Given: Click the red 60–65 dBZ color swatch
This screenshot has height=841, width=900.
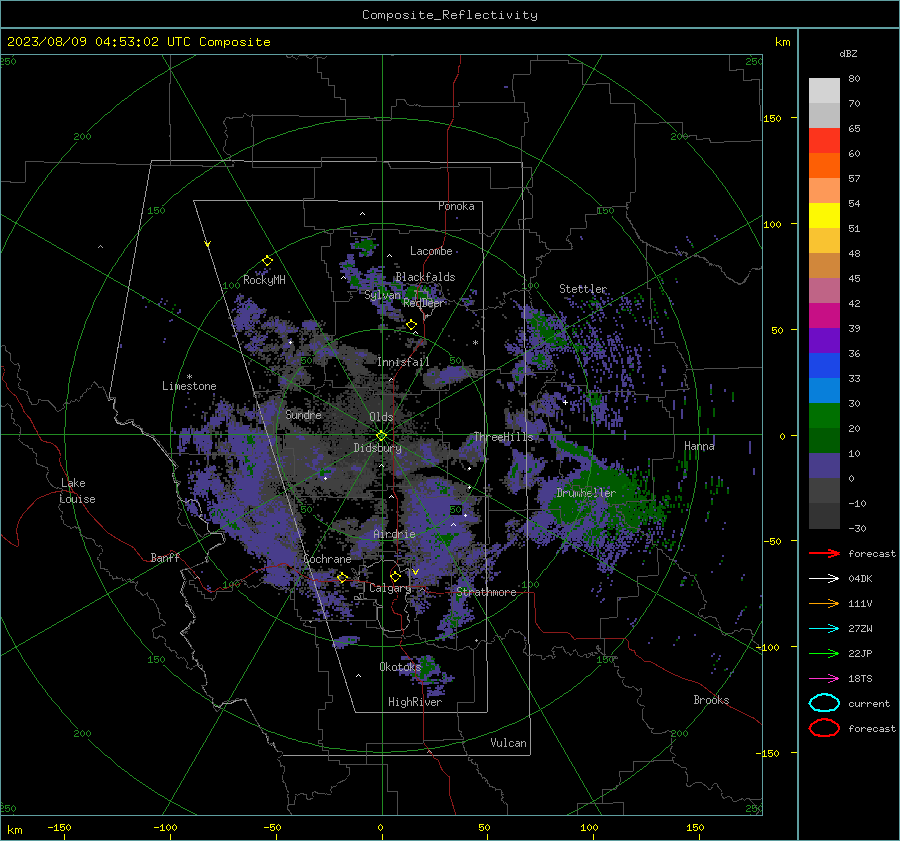Looking at the screenshot, I should pos(824,141).
